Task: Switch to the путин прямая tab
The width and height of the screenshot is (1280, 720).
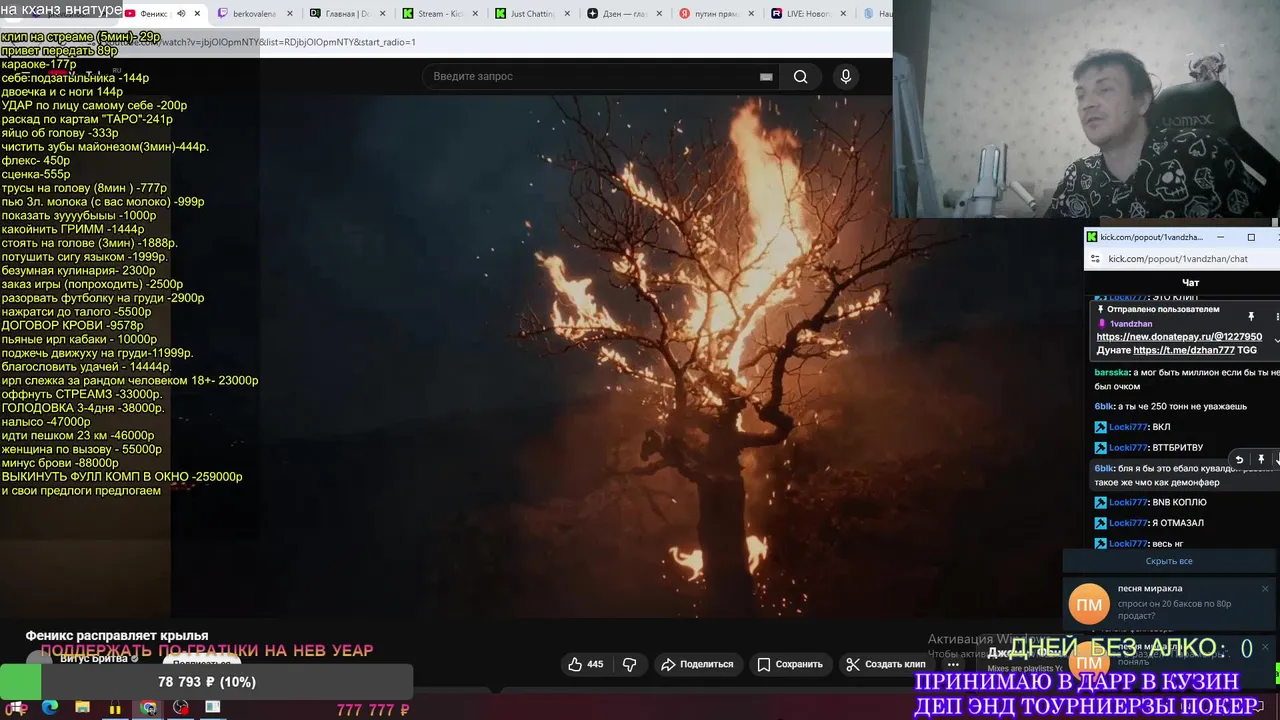Action: (x=718, y=14)
